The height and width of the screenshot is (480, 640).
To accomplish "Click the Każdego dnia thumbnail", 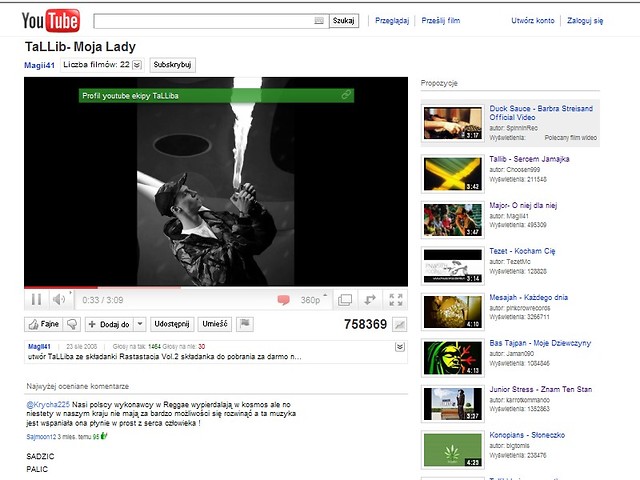I will (x=453, y=312).
